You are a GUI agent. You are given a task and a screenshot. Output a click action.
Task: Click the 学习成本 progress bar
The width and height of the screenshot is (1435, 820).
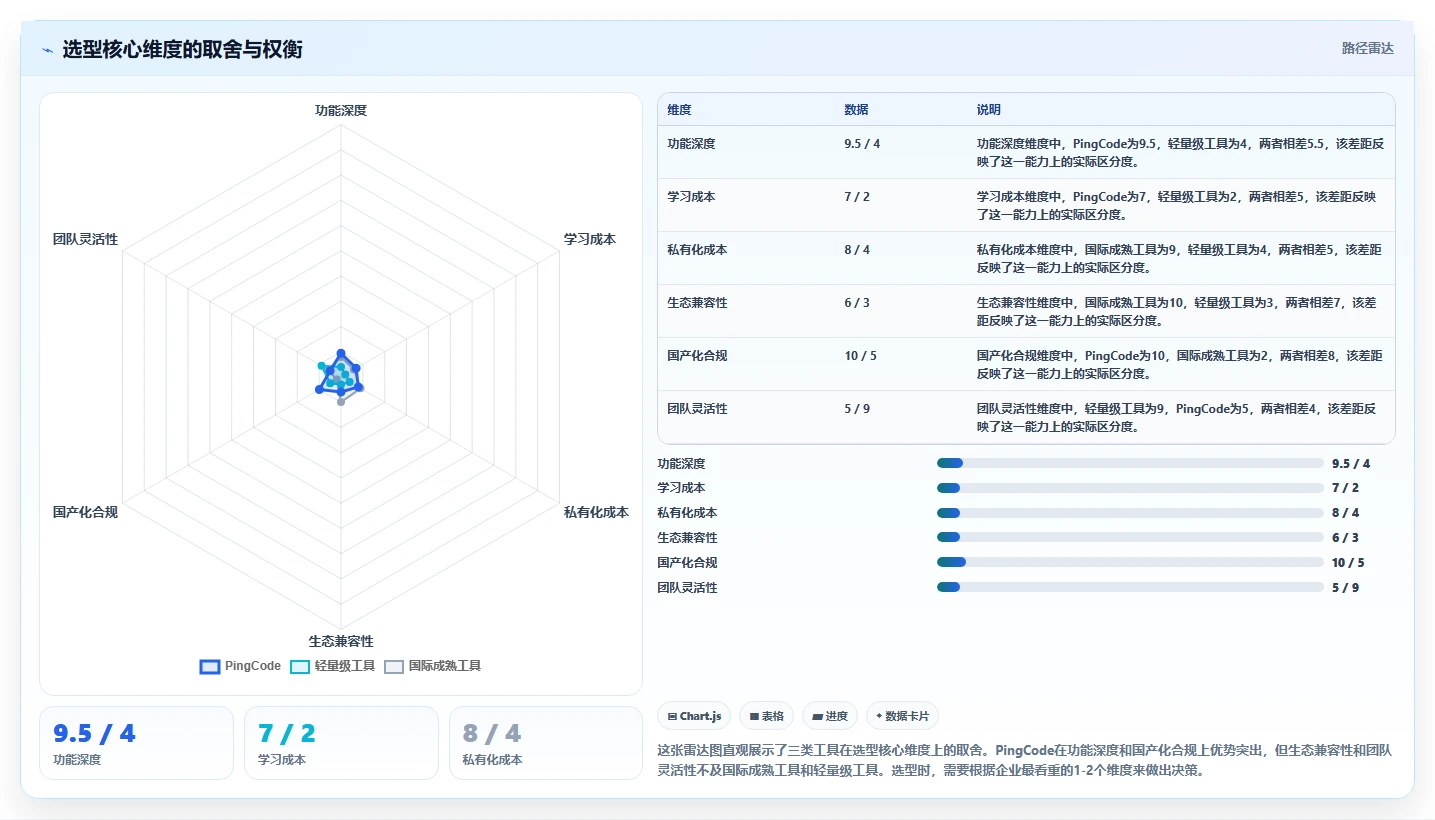point(1130,488)
